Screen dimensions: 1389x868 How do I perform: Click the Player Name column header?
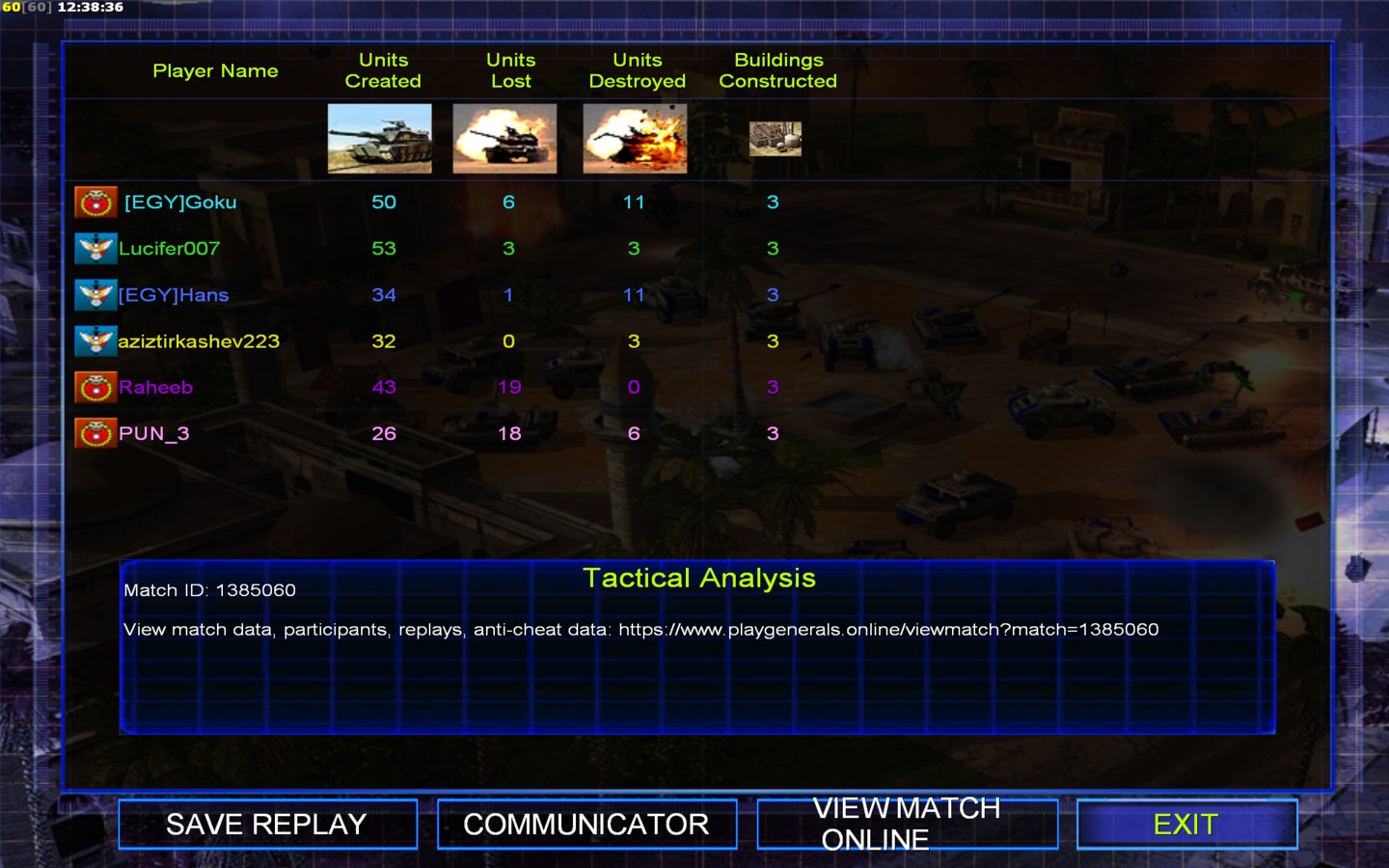(x=215, y=71)
